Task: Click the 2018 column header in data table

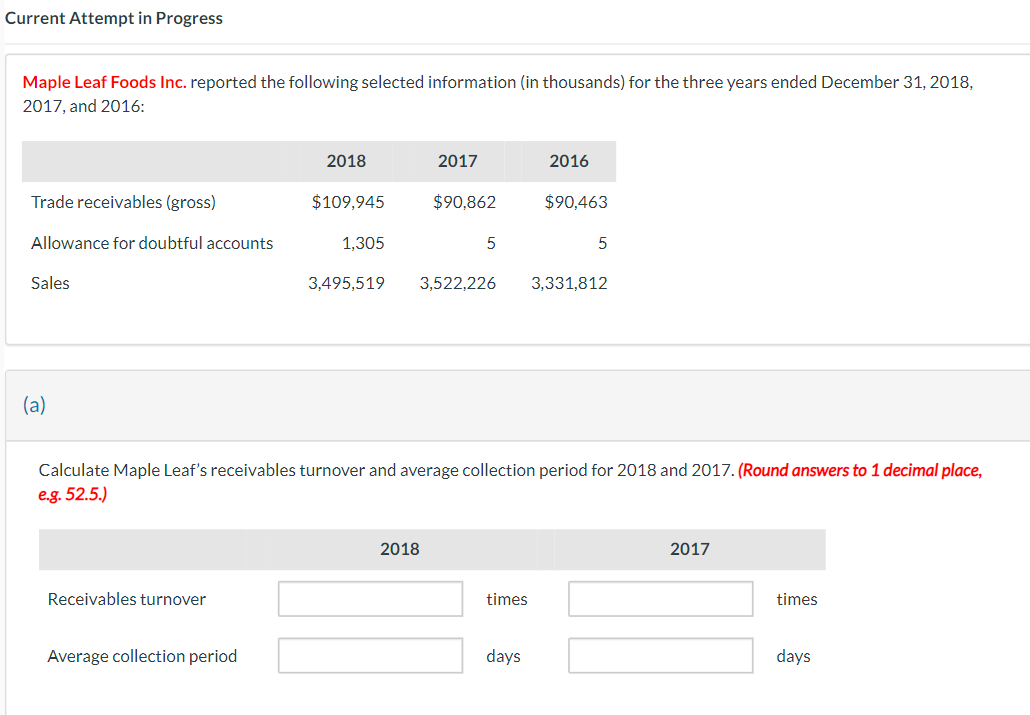Action: coord(346,161)
